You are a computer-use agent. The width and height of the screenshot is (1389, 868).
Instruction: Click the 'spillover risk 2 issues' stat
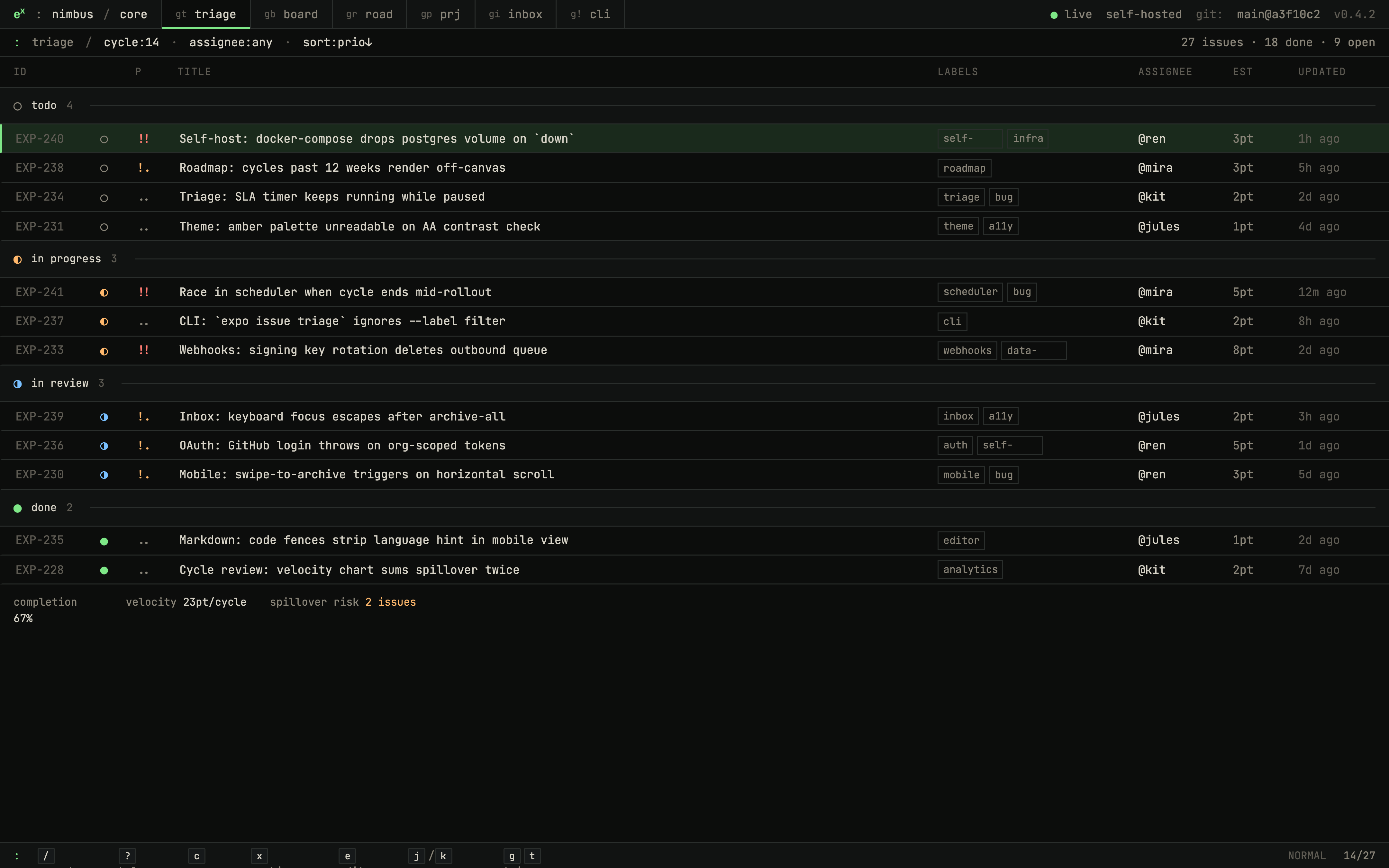coord(343,602)
